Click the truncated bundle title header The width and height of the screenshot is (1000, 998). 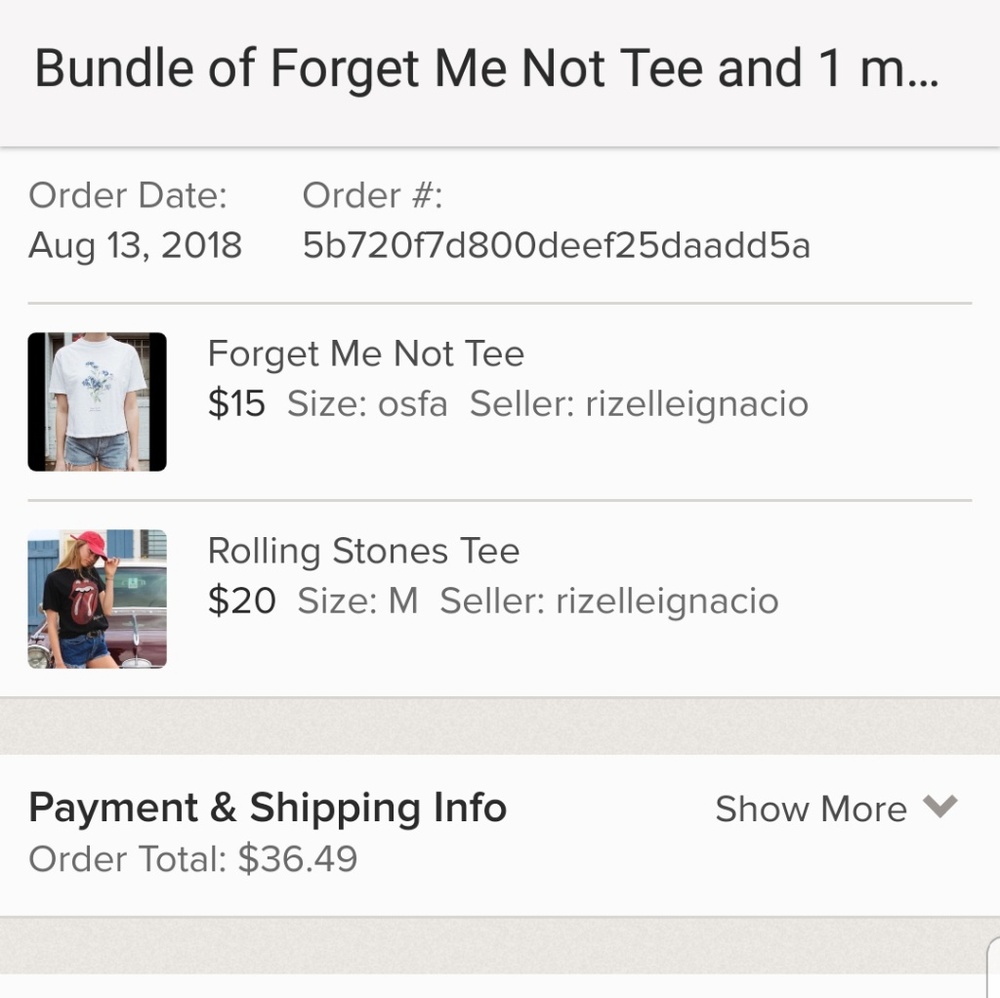coord(488,67)
